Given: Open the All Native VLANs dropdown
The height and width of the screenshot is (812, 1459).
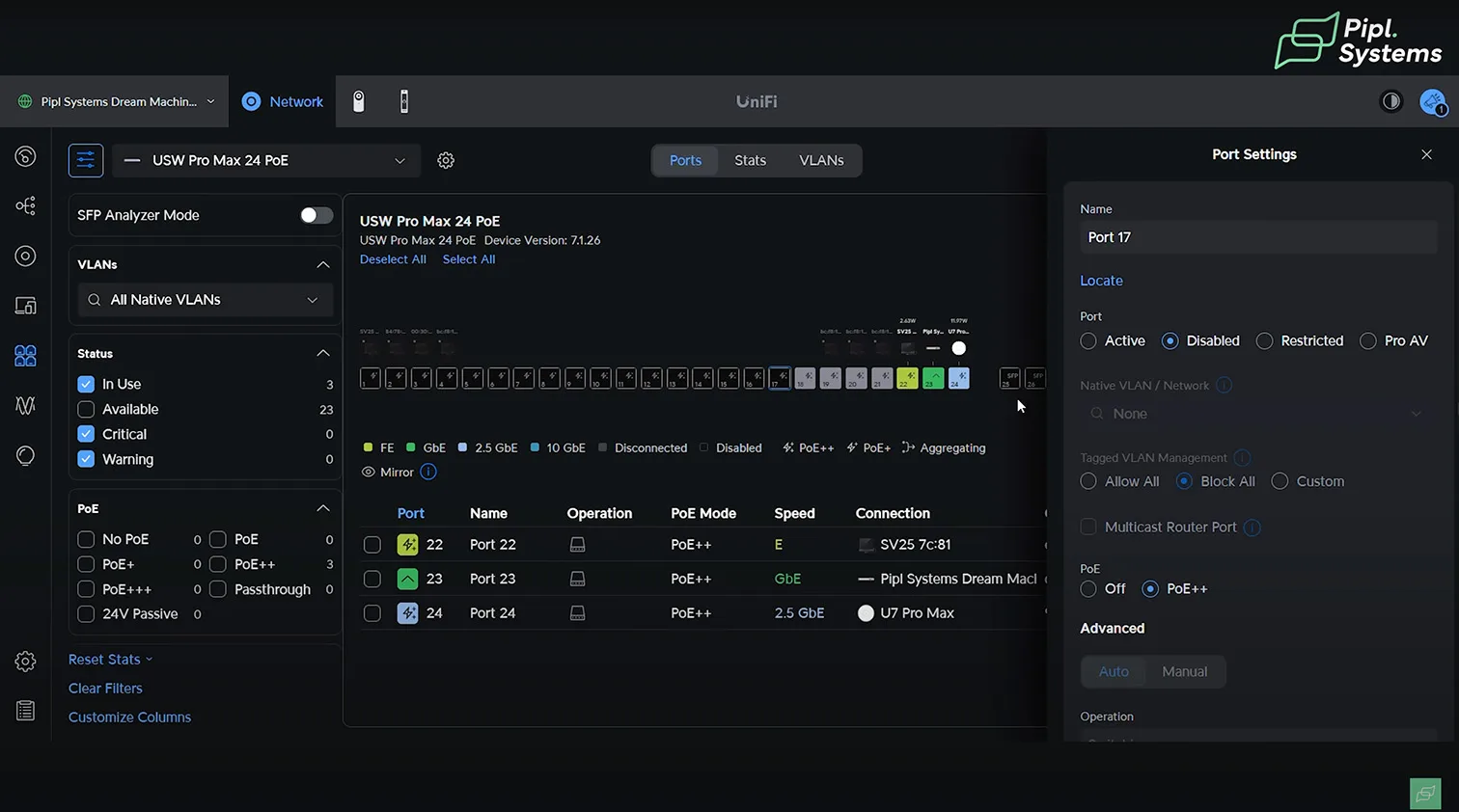Looking at the screenshot, I should [x=205, y=300].
